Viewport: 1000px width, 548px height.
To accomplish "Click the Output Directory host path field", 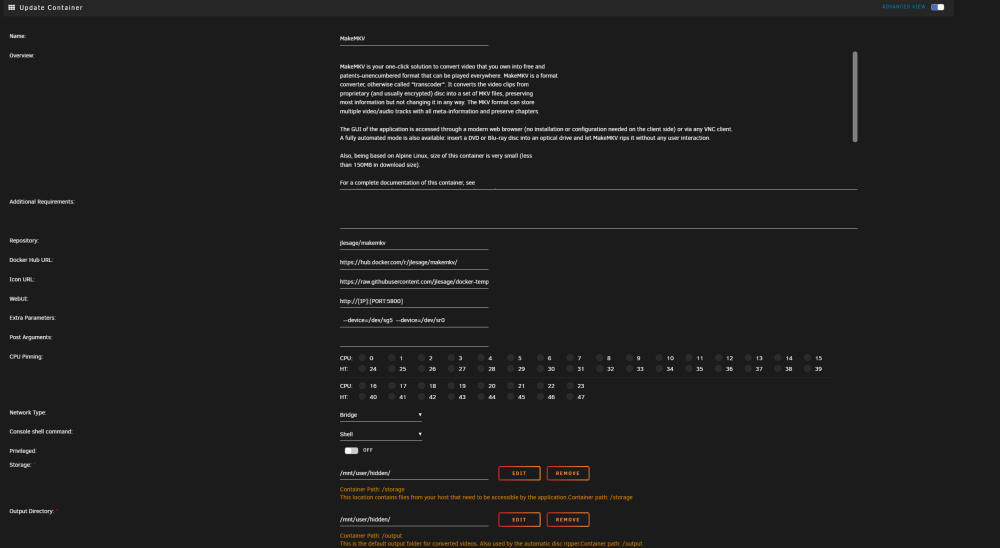I will [414, 519].
